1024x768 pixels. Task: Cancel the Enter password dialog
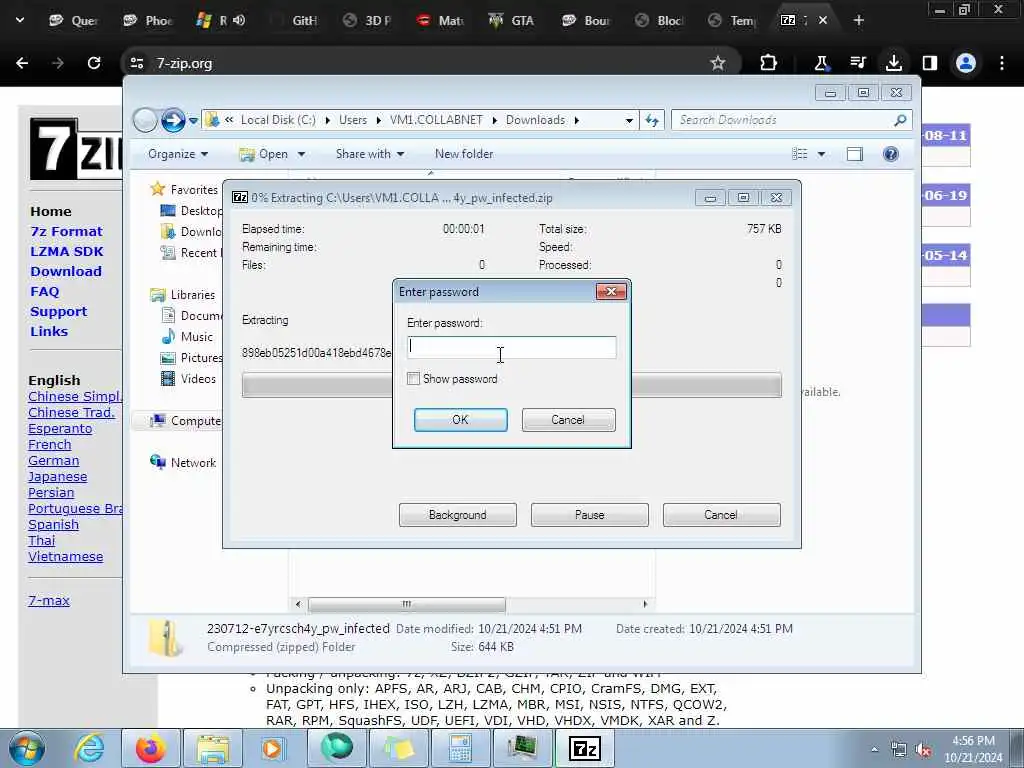[x=568, y=420]
